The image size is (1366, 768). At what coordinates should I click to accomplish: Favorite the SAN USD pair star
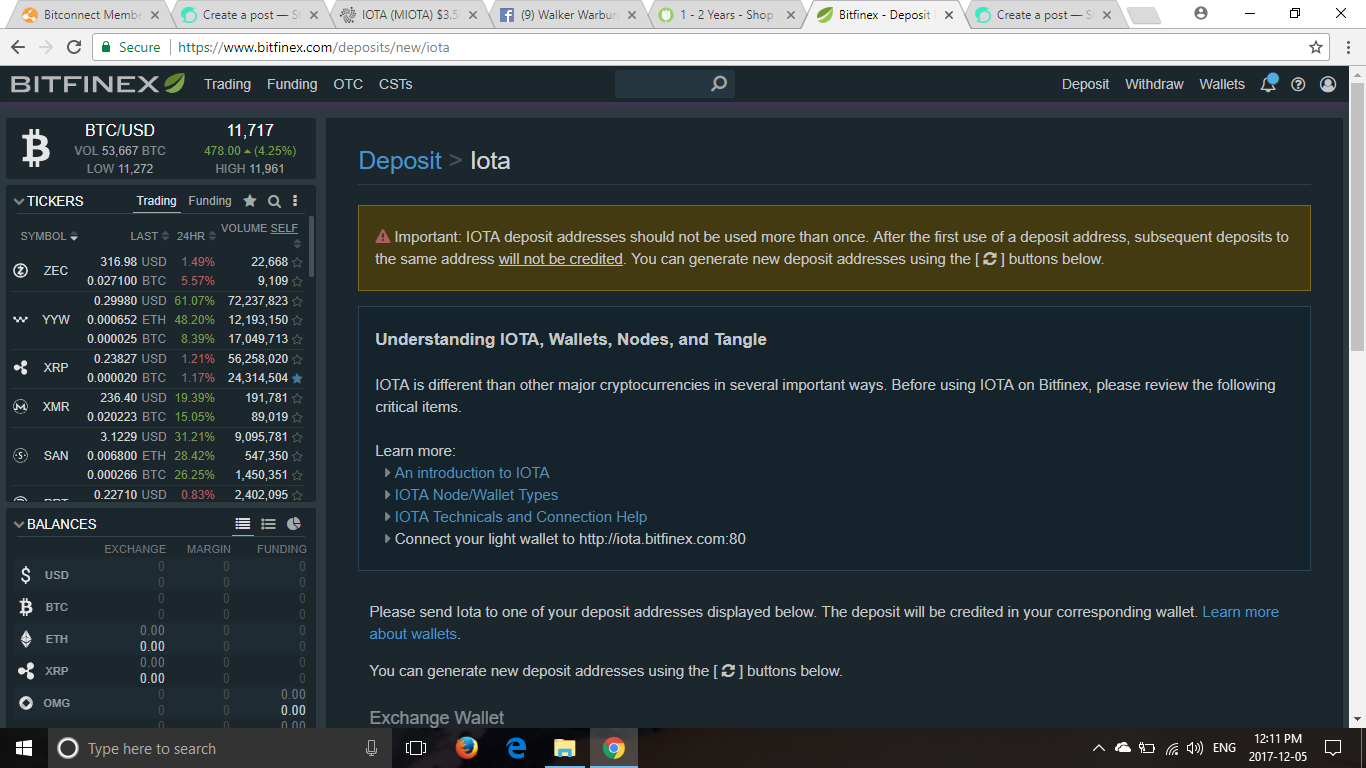(x=297, y=437)
